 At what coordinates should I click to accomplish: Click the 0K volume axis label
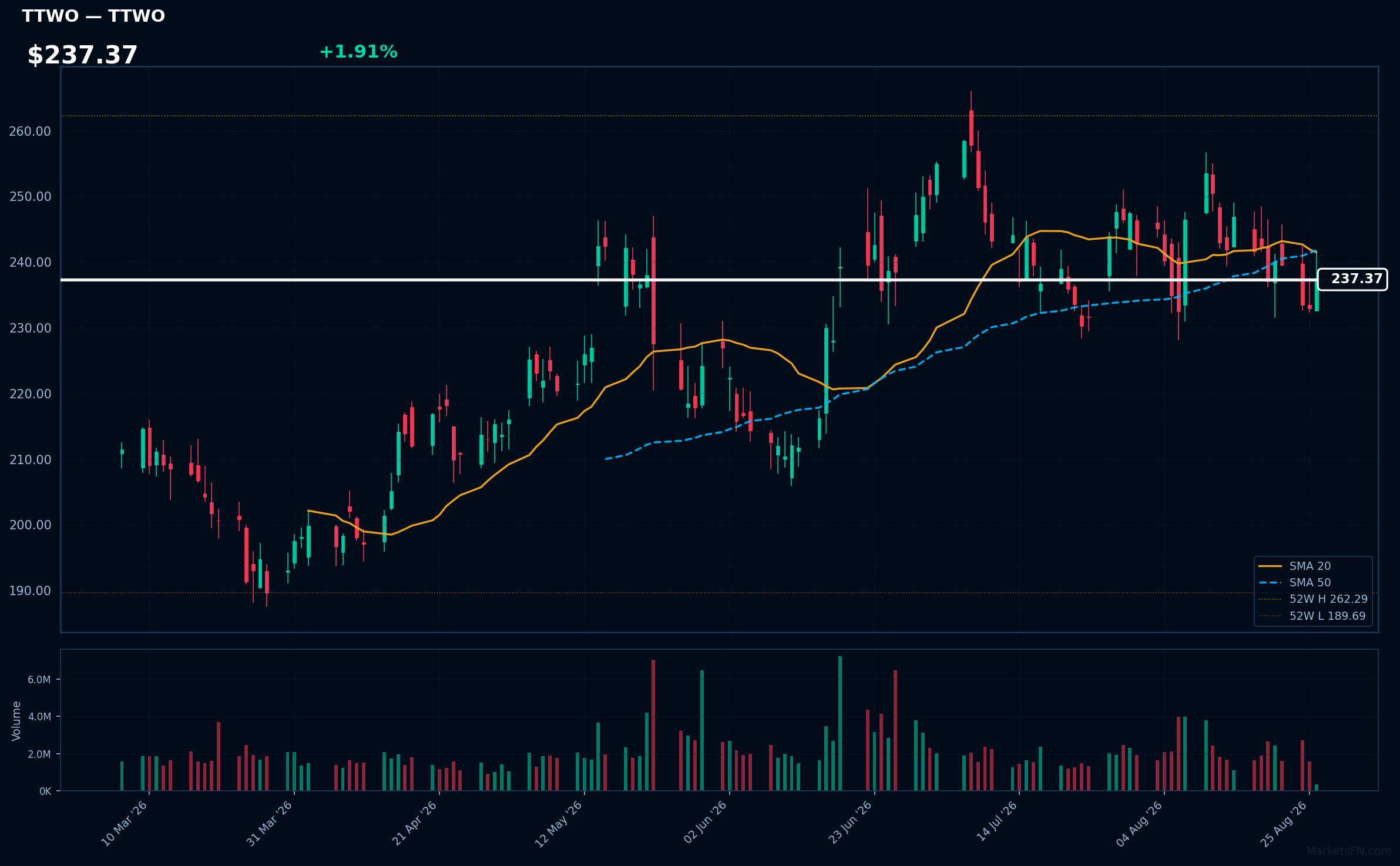coord(45,791)
